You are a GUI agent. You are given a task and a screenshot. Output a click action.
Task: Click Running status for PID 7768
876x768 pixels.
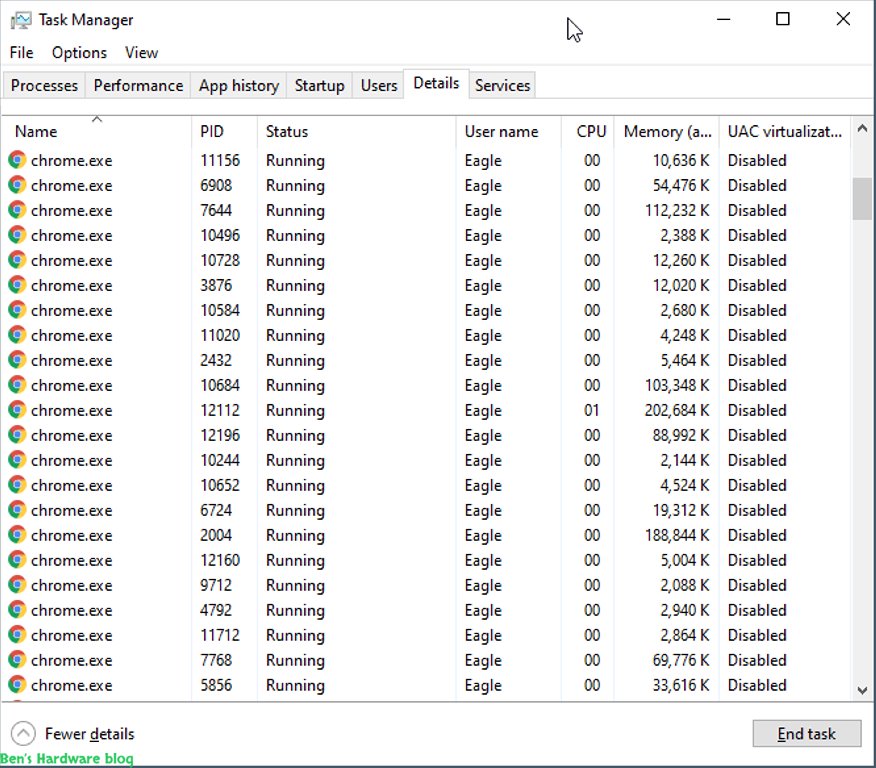pos(295,660)
